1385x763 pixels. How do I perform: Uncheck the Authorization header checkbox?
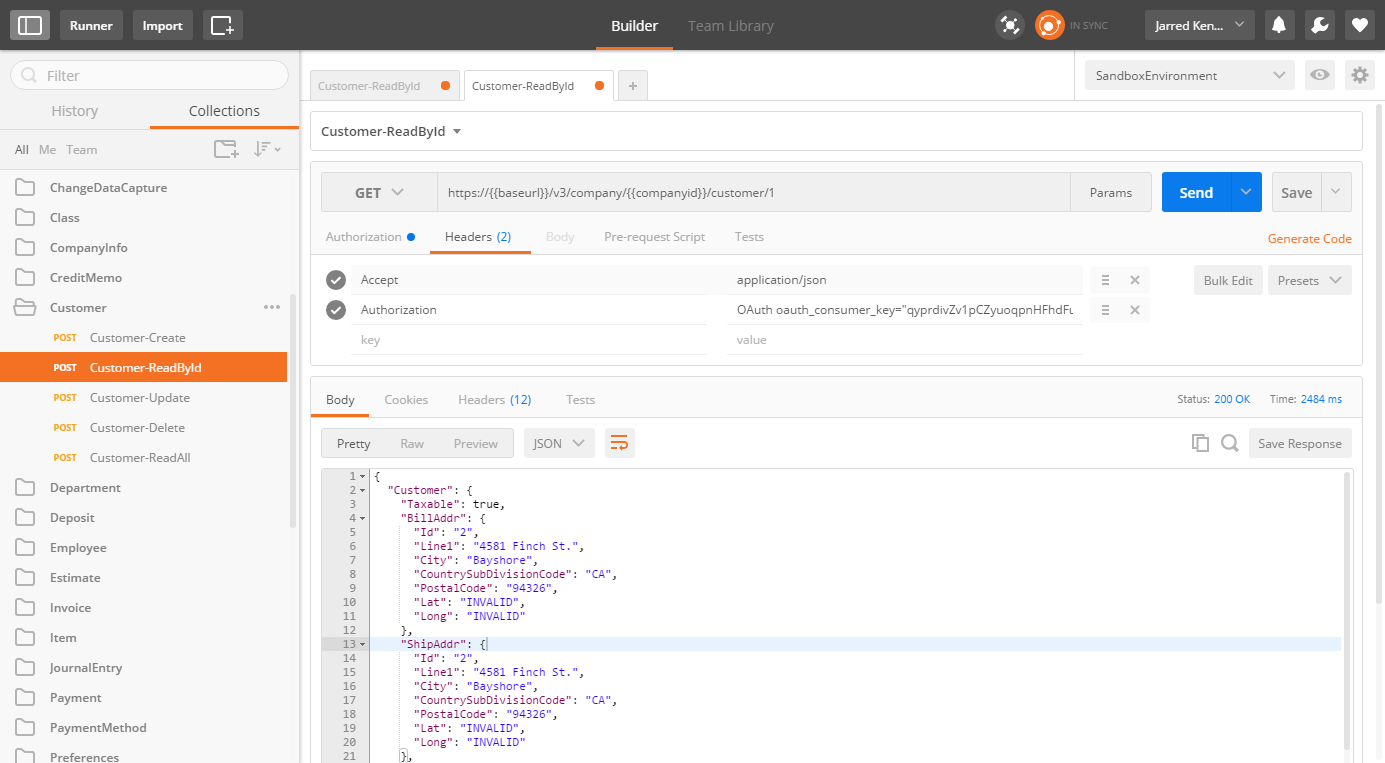point(336,310)
